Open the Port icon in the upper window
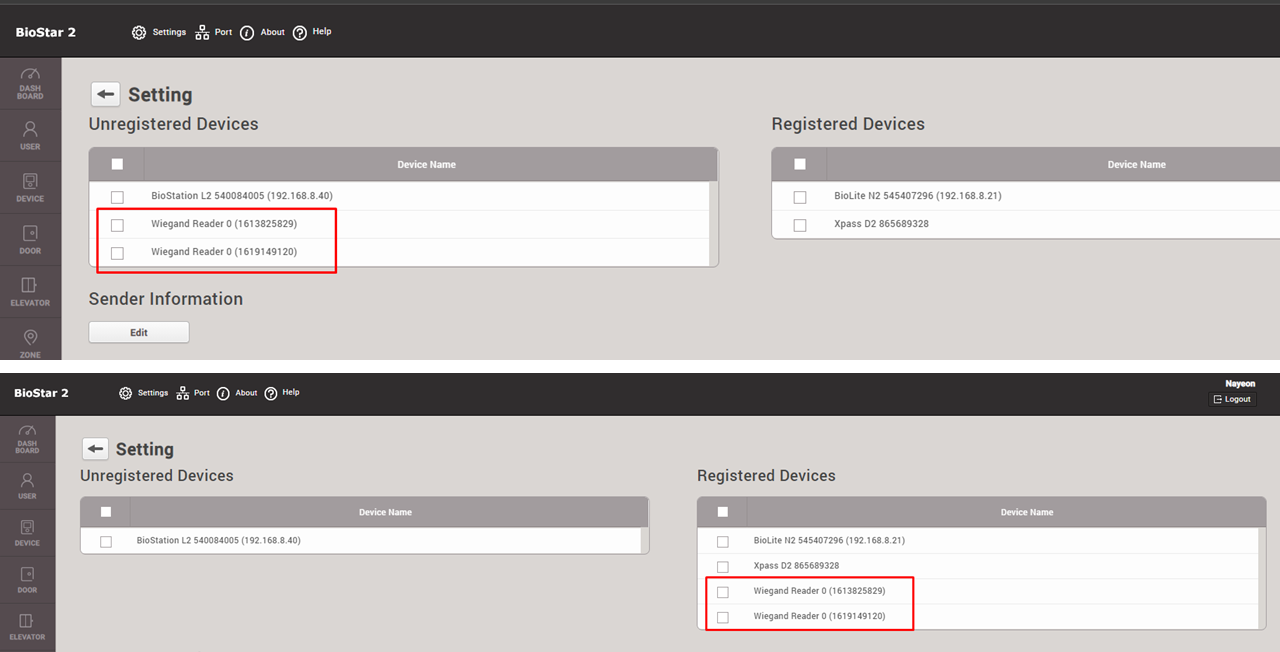The height and width of the screenshot is (652, 1280). 202,32
